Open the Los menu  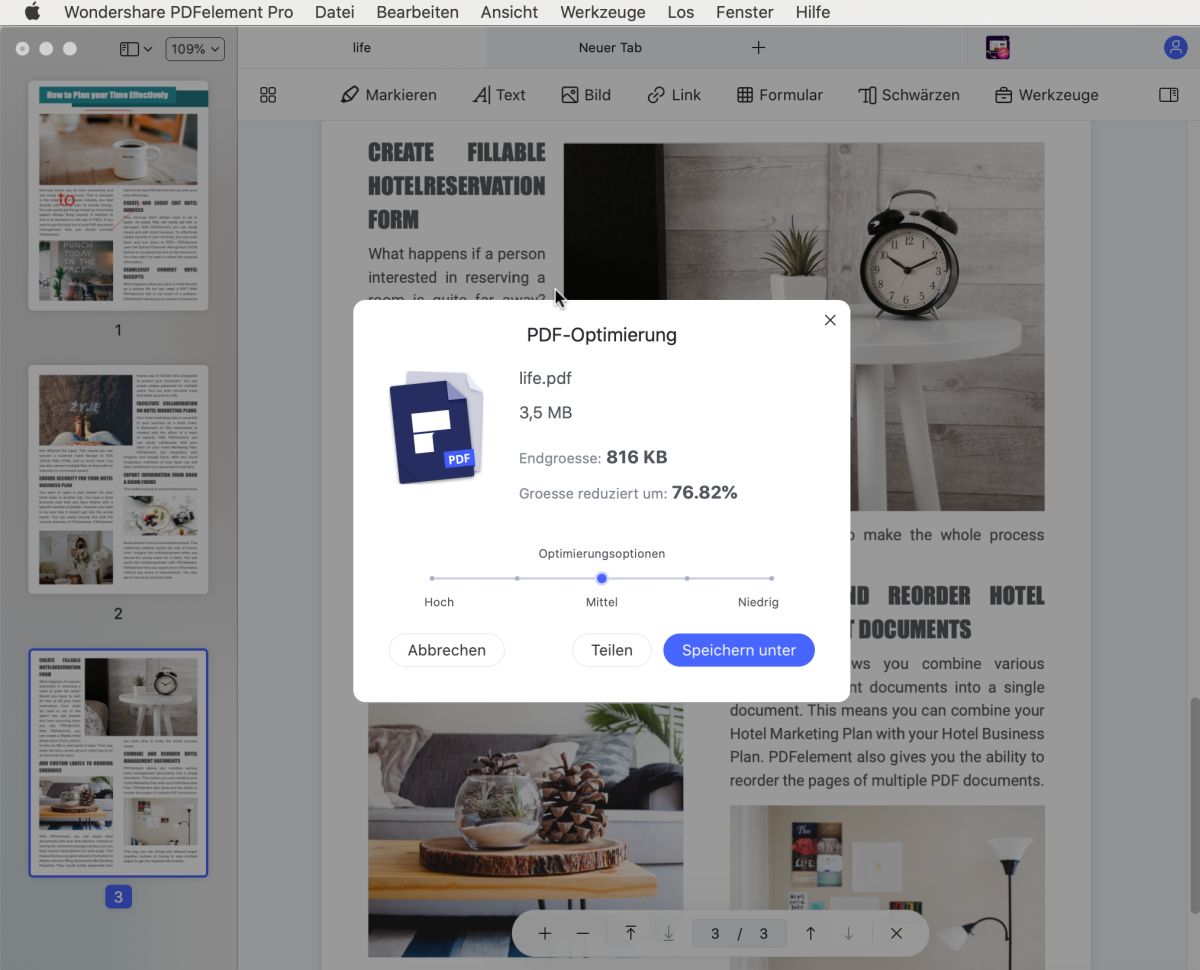pos(681,12)
